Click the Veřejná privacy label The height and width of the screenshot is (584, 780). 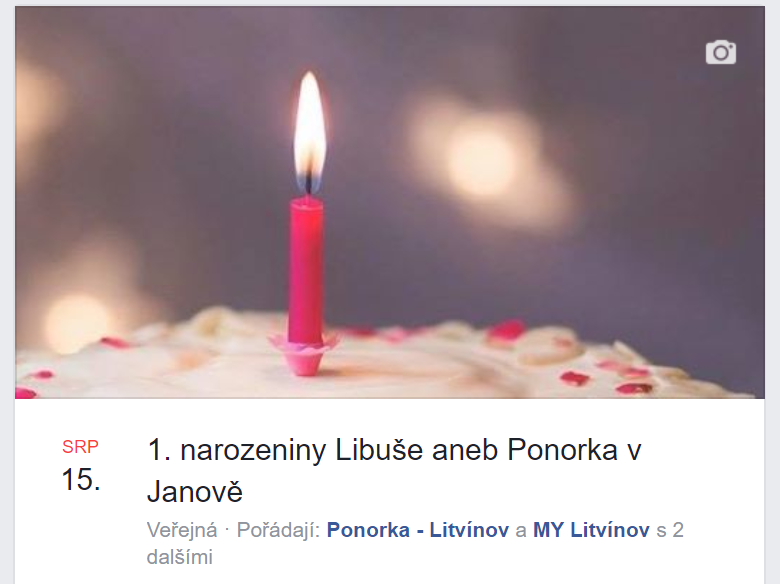[182, 530]
